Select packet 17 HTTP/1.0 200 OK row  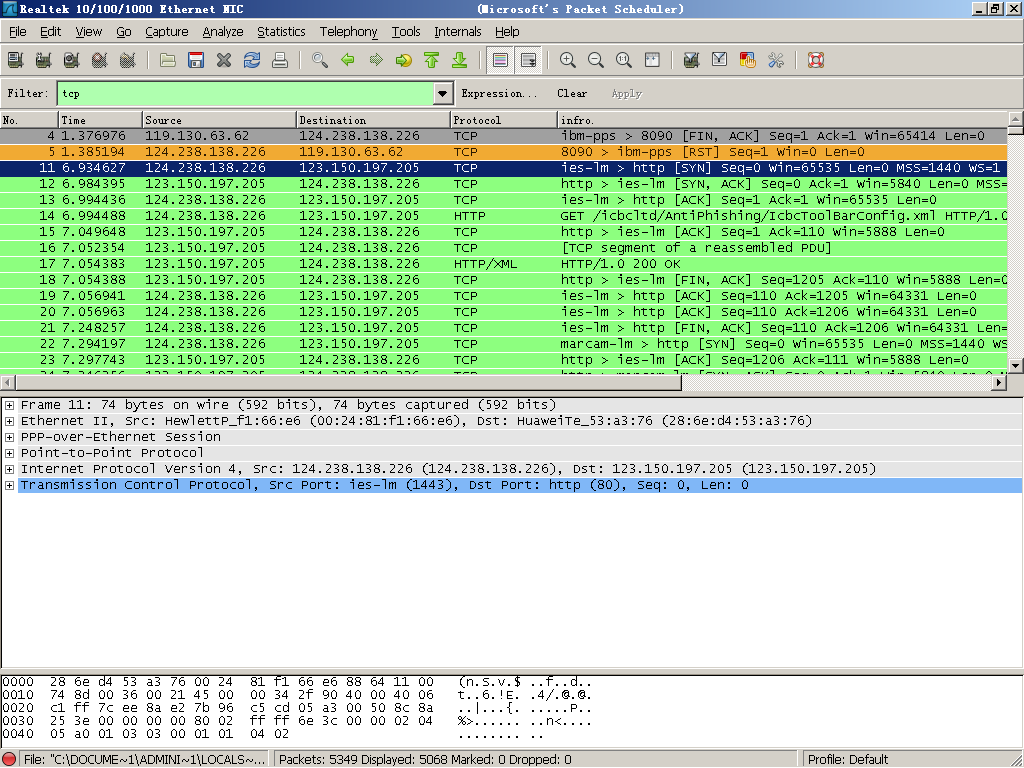coord(504,264)
